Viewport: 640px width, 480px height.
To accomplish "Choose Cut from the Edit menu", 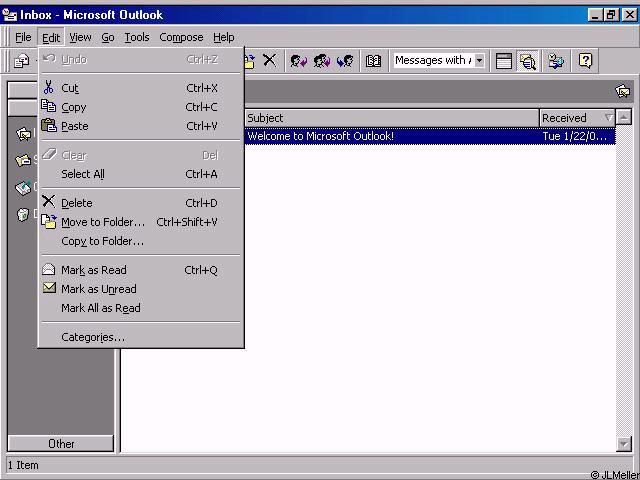I will pyautogui.click(x=141, y=88).
